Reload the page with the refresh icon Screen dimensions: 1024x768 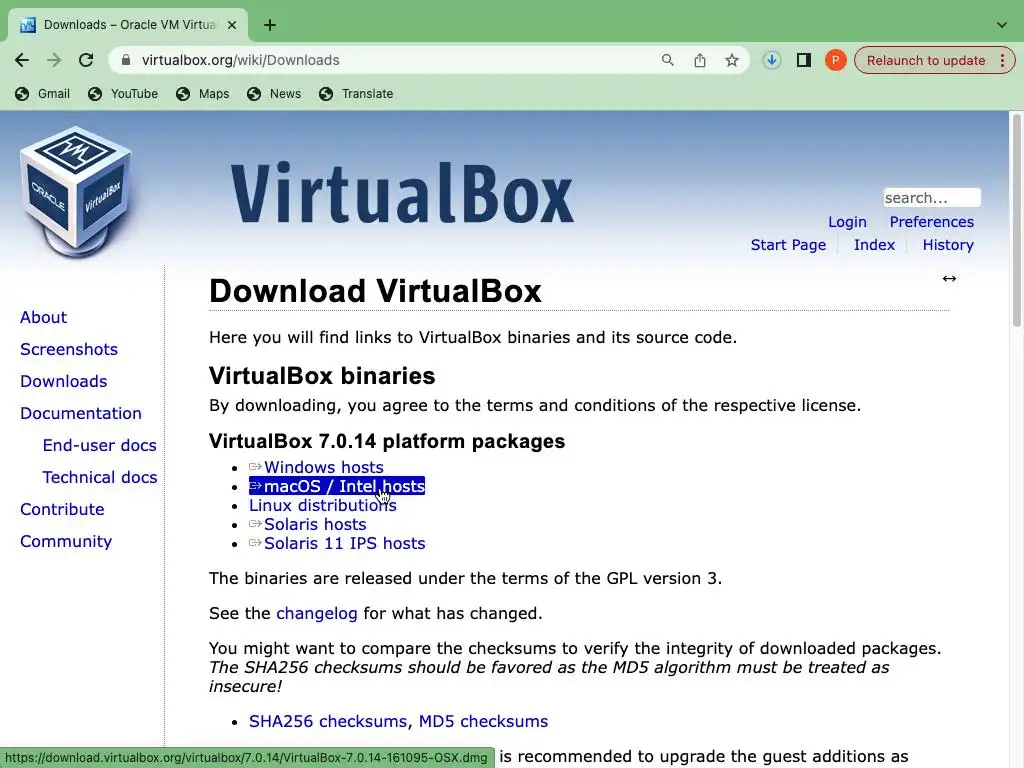(x=86, y=60)
